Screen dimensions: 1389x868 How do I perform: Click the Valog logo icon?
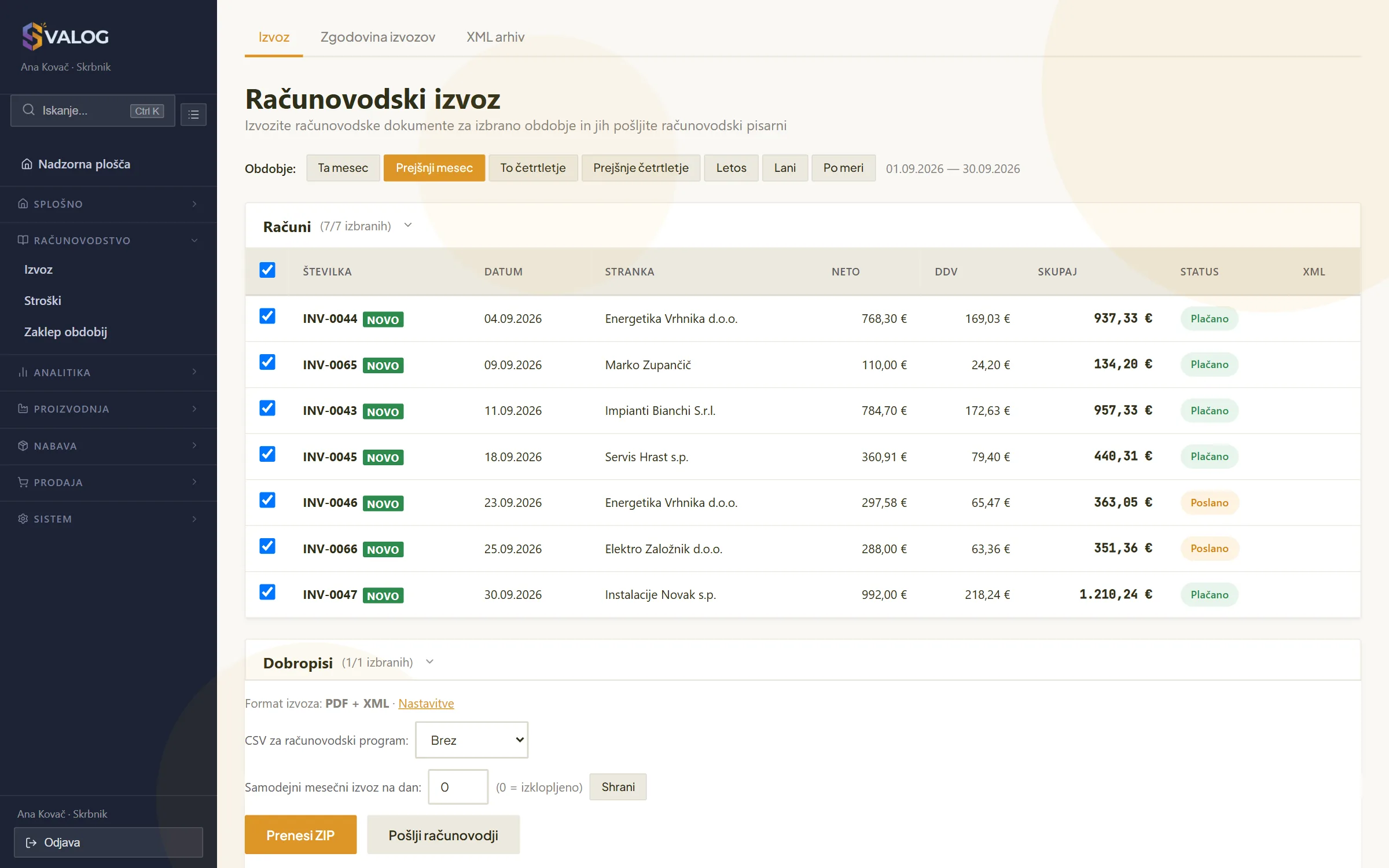[x=32, y=36]
